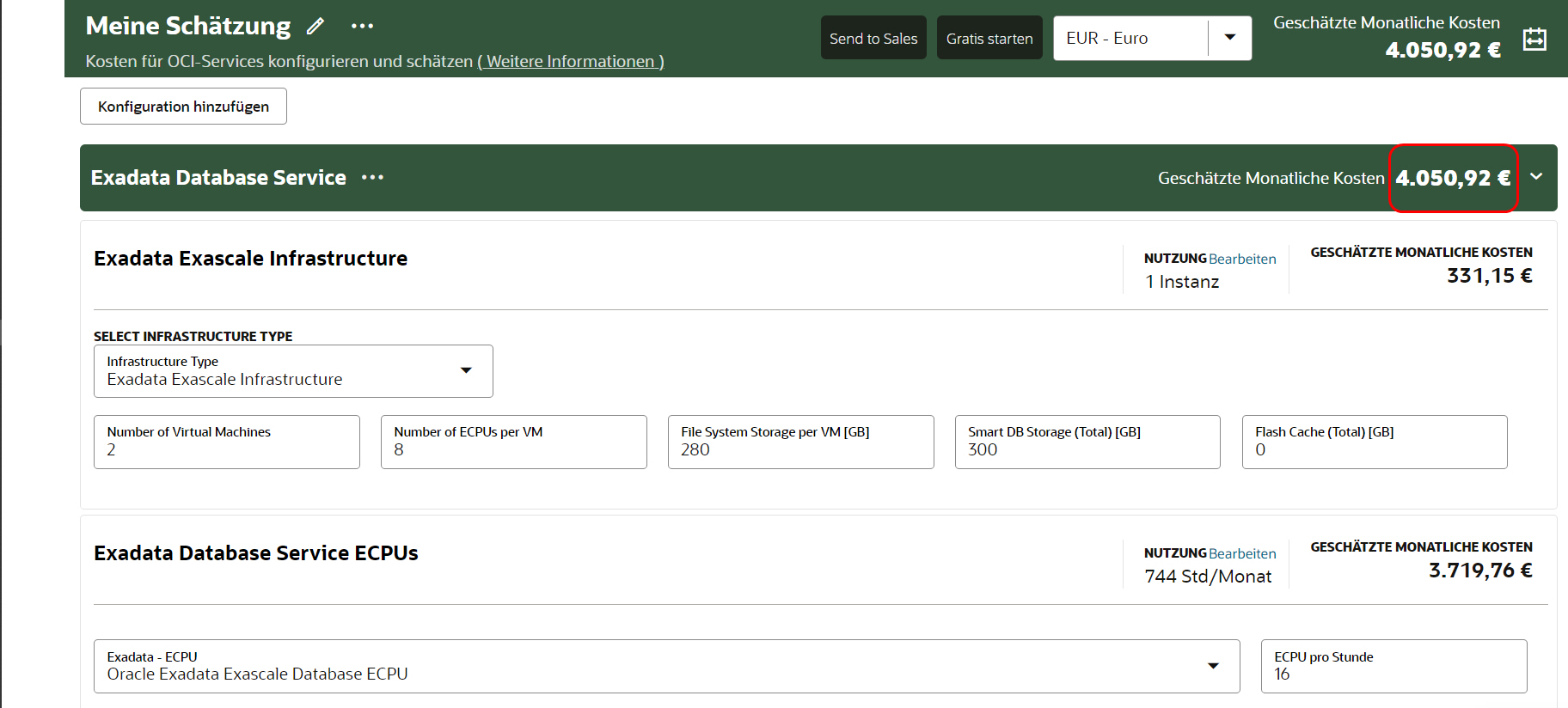Expand the Infrastructure Type dropdown

pos(466,371)
